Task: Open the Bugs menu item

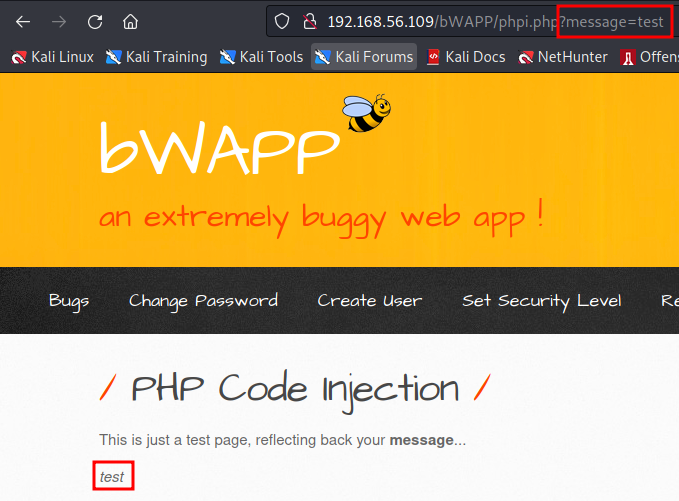Action: 69,301
